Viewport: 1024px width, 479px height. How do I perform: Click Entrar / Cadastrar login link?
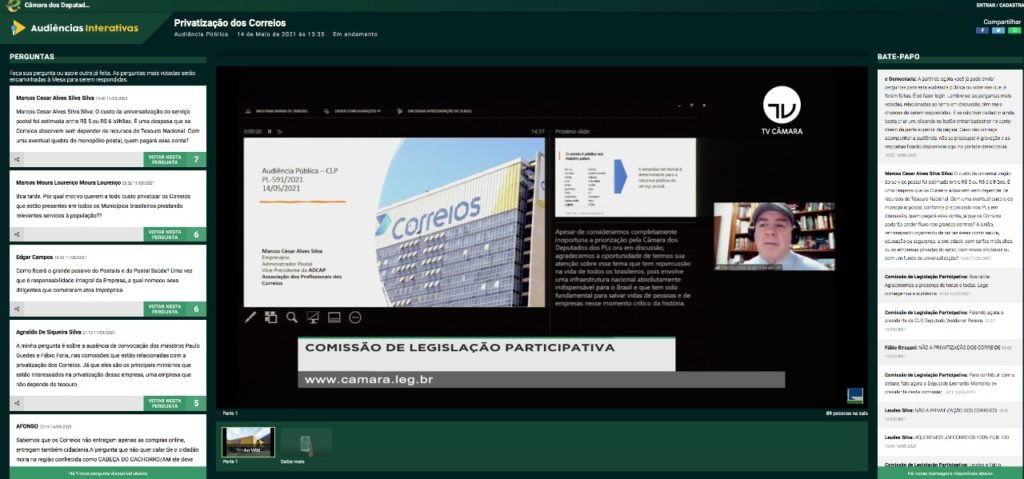998,5
